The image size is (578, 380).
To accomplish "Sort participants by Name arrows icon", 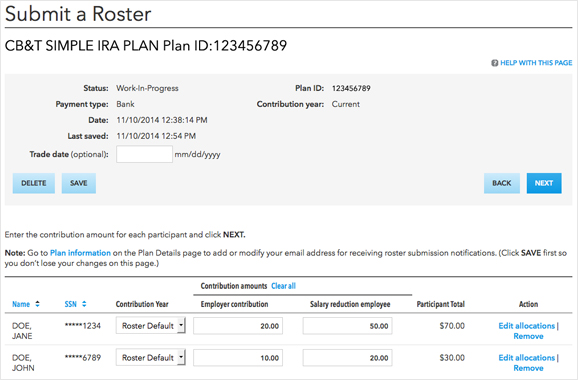I will (x=37, y=304).
